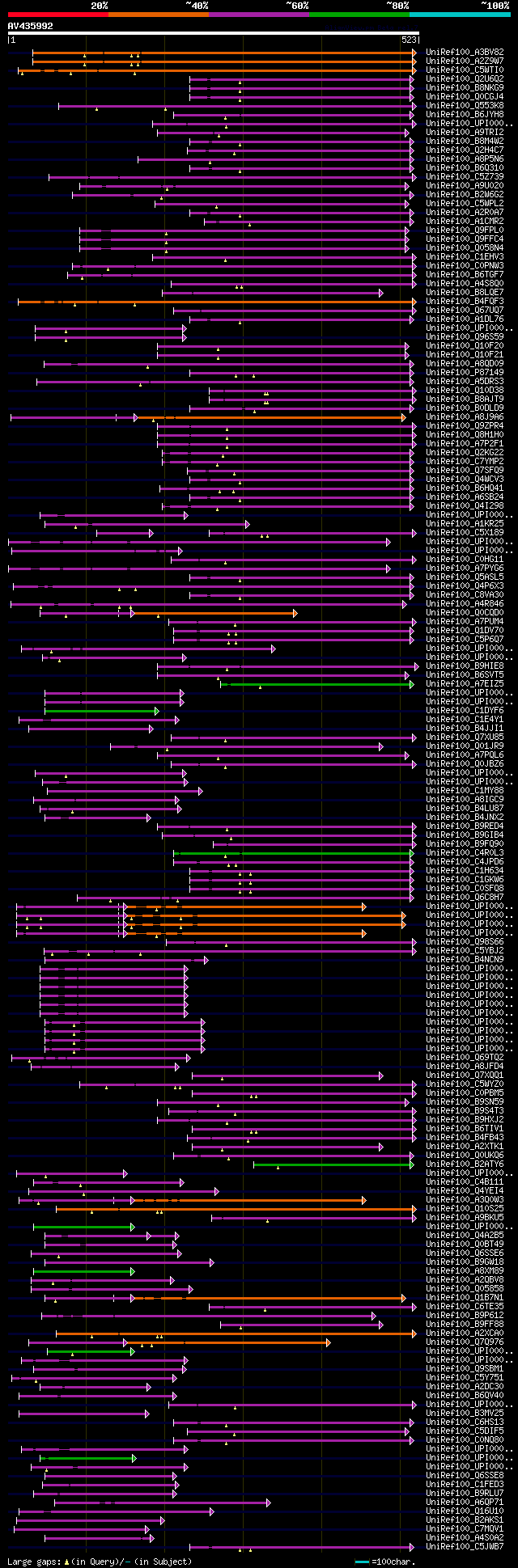
Task: Select the UniRef100_B8NKG9 entry
Action: [x=465, y=87]
